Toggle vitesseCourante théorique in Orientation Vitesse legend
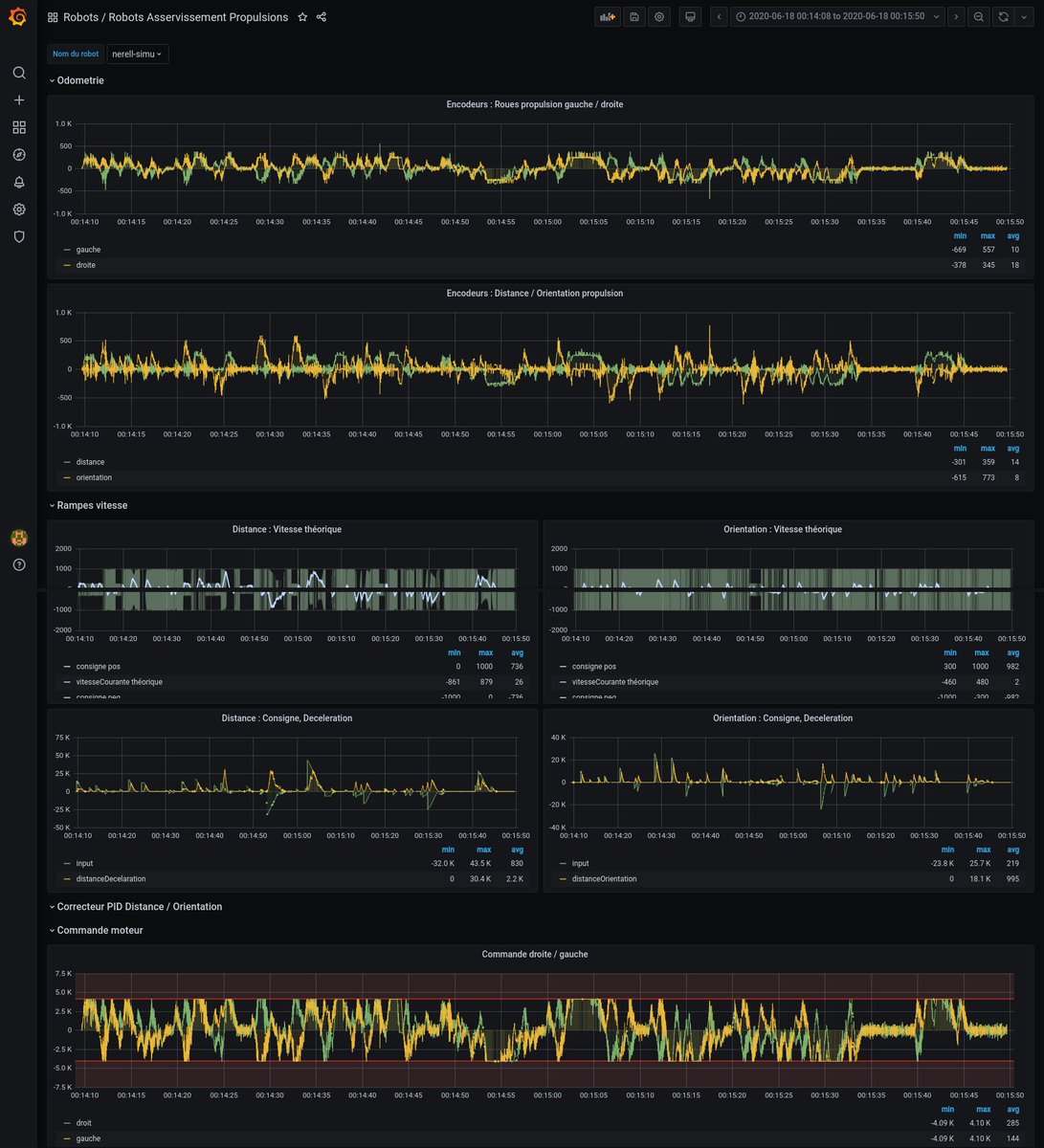The height and width of the screenshot is (1148, 1044). [615, 682]
